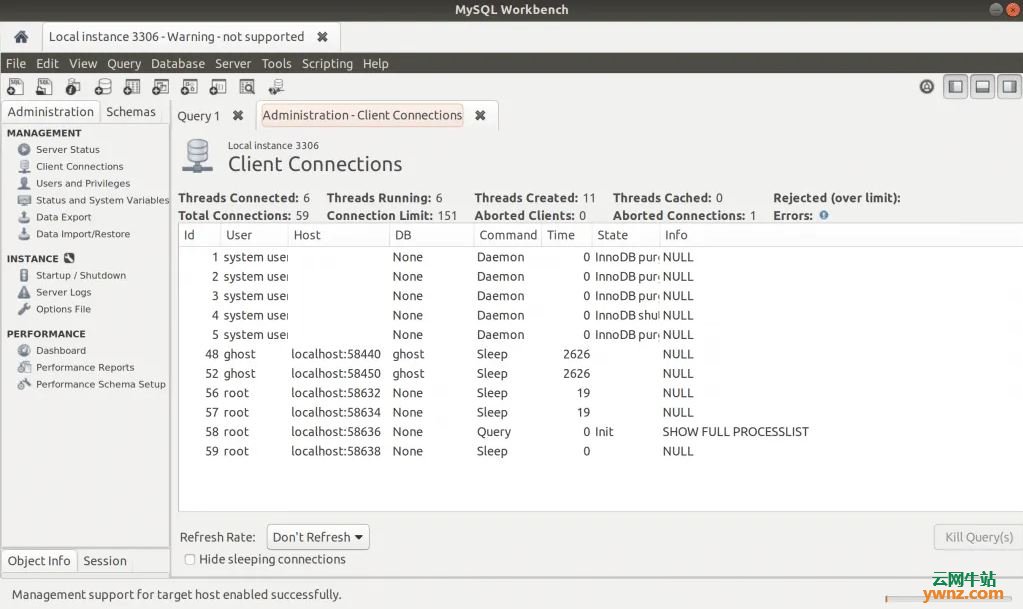
Task: Select connection row 58 SHOW FULL PROCESSLIST
Action: (x=600, y=431)
